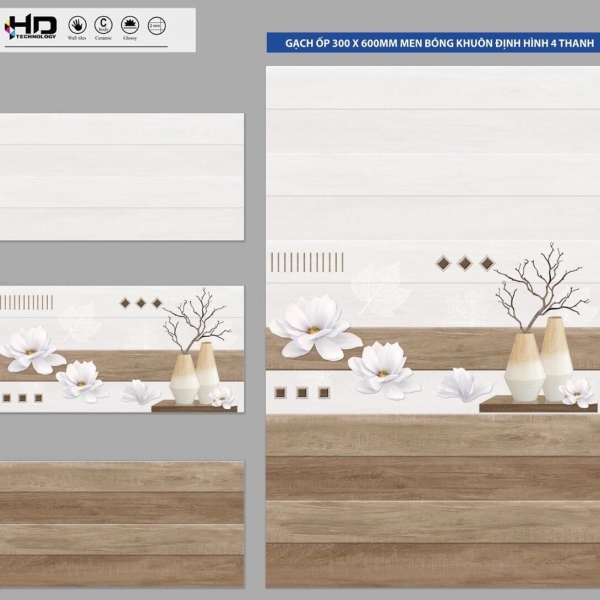This screenshot has height=600, width=600.
Task: Select the plain white striped tile sample
Action: [x=122, y=177]
